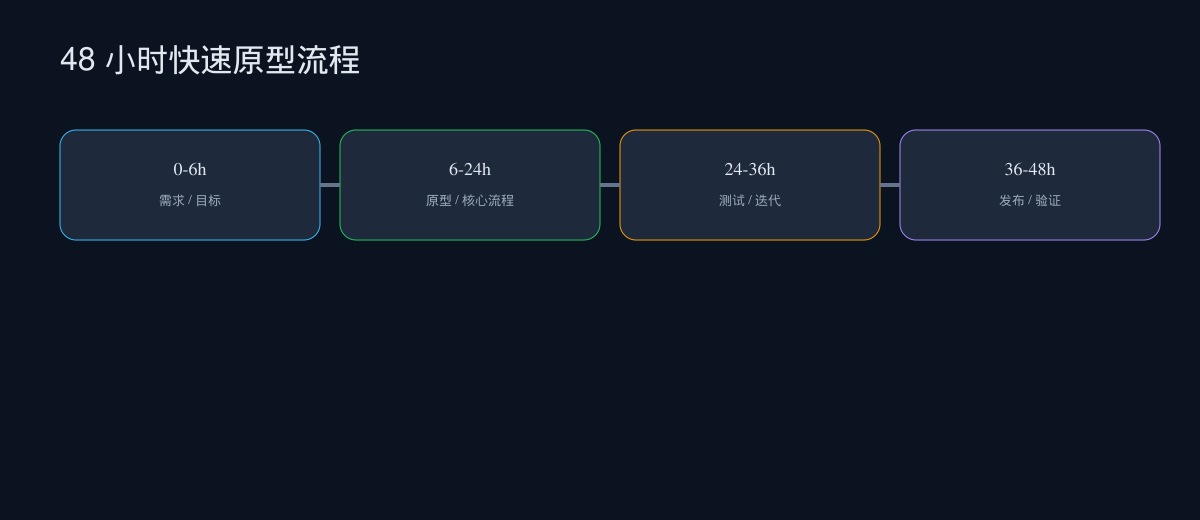Click the 发布 text in purple card

pos(1012,201)
